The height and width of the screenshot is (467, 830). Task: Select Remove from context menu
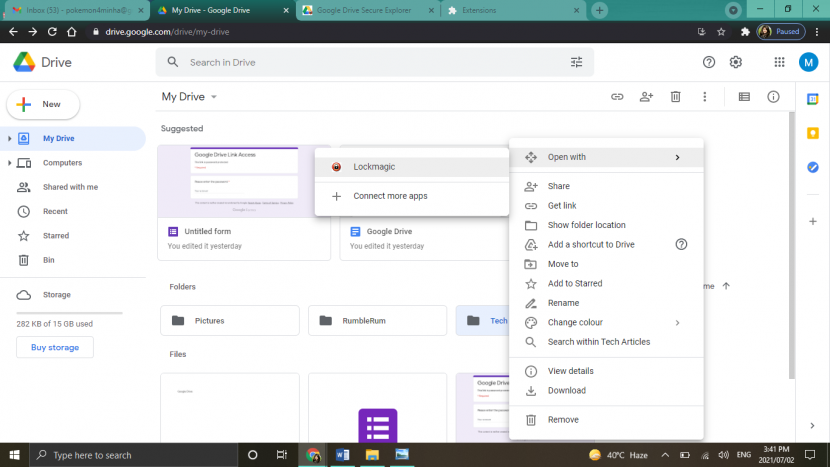coord(606,419)
